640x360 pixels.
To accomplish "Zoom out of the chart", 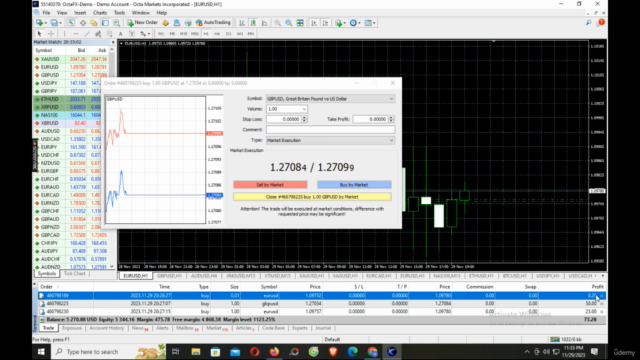I will click(289, 23).
